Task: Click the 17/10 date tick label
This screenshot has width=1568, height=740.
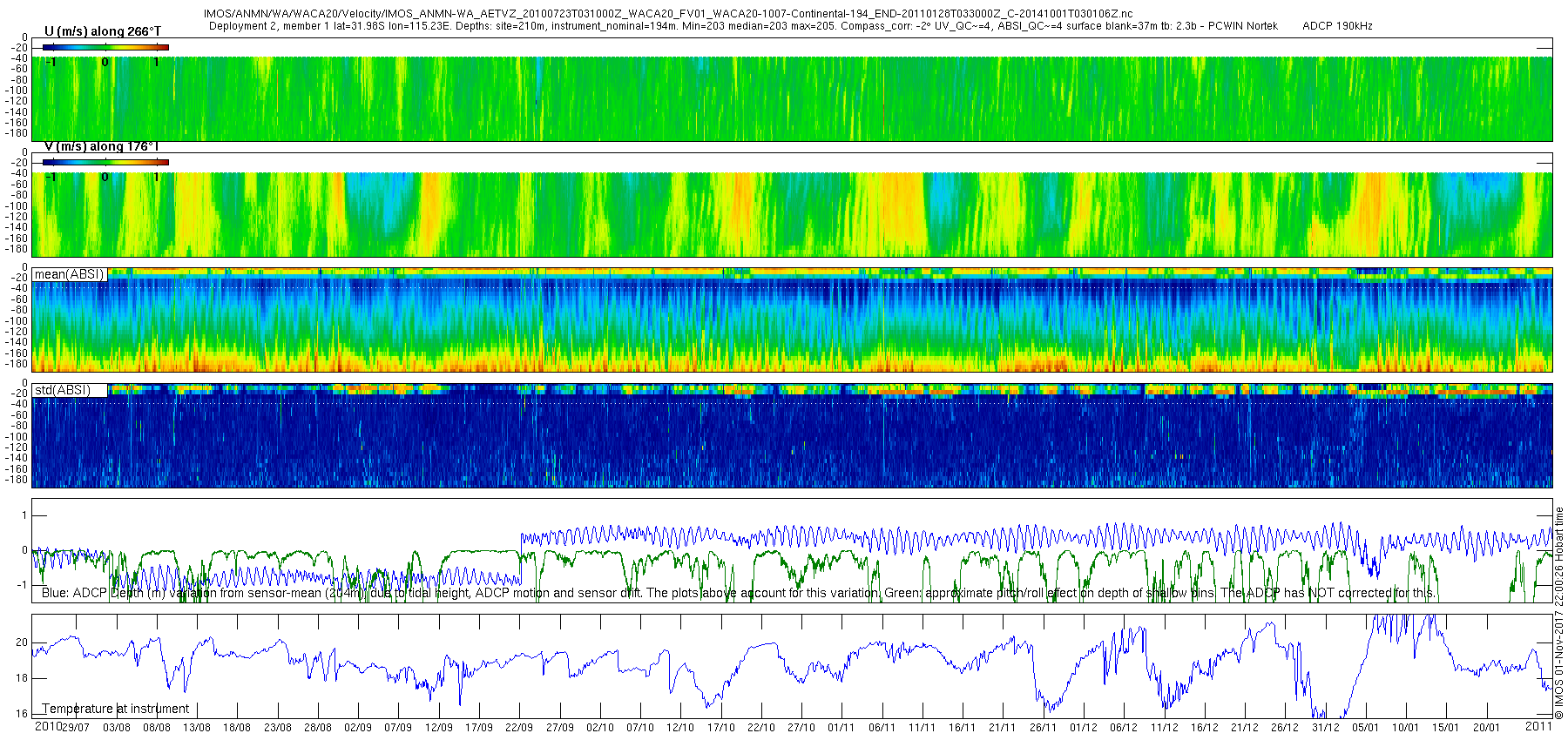Action: coord(720,728)
